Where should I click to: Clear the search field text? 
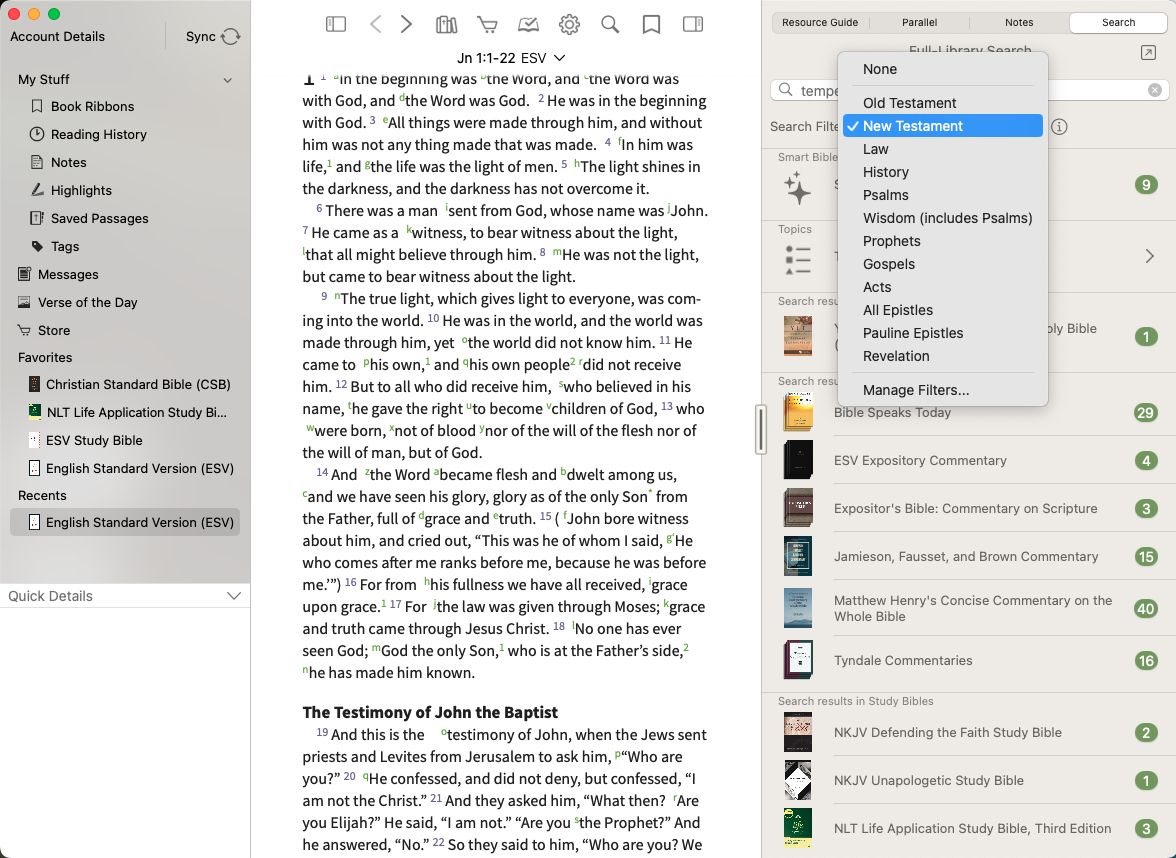[1155, 90]
